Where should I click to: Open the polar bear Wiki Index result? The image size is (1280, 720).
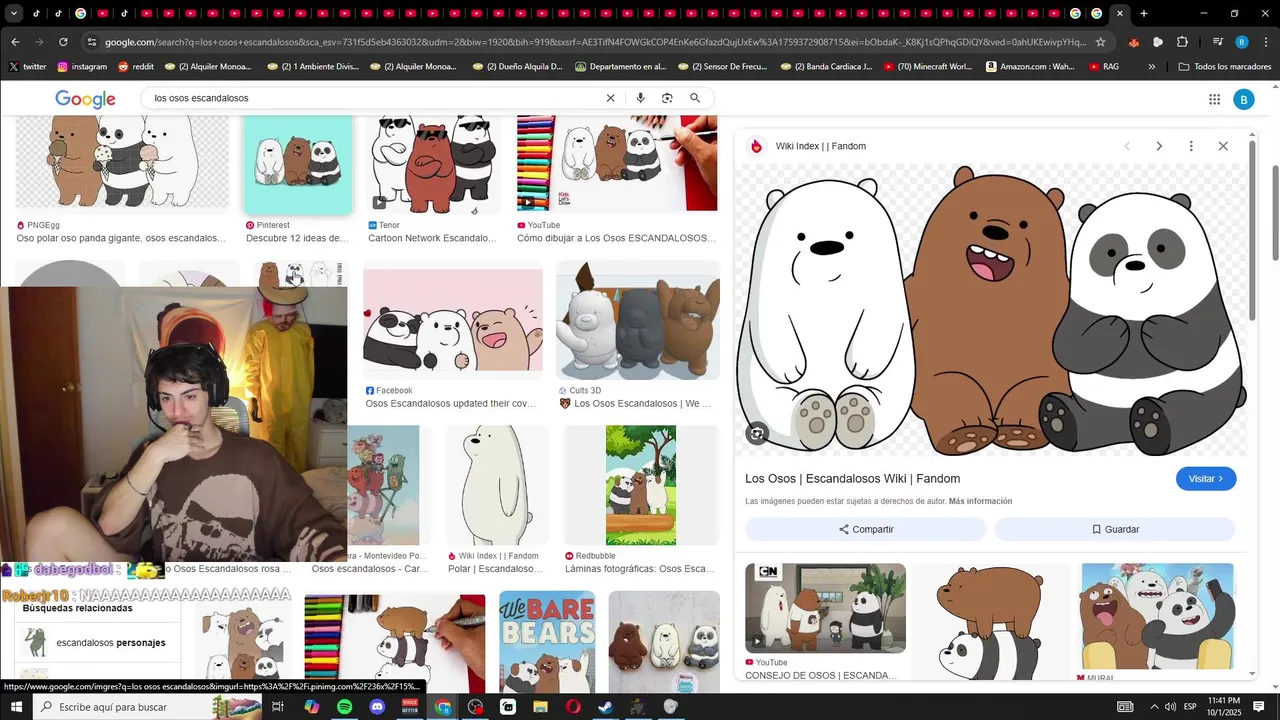click(497, 485)
